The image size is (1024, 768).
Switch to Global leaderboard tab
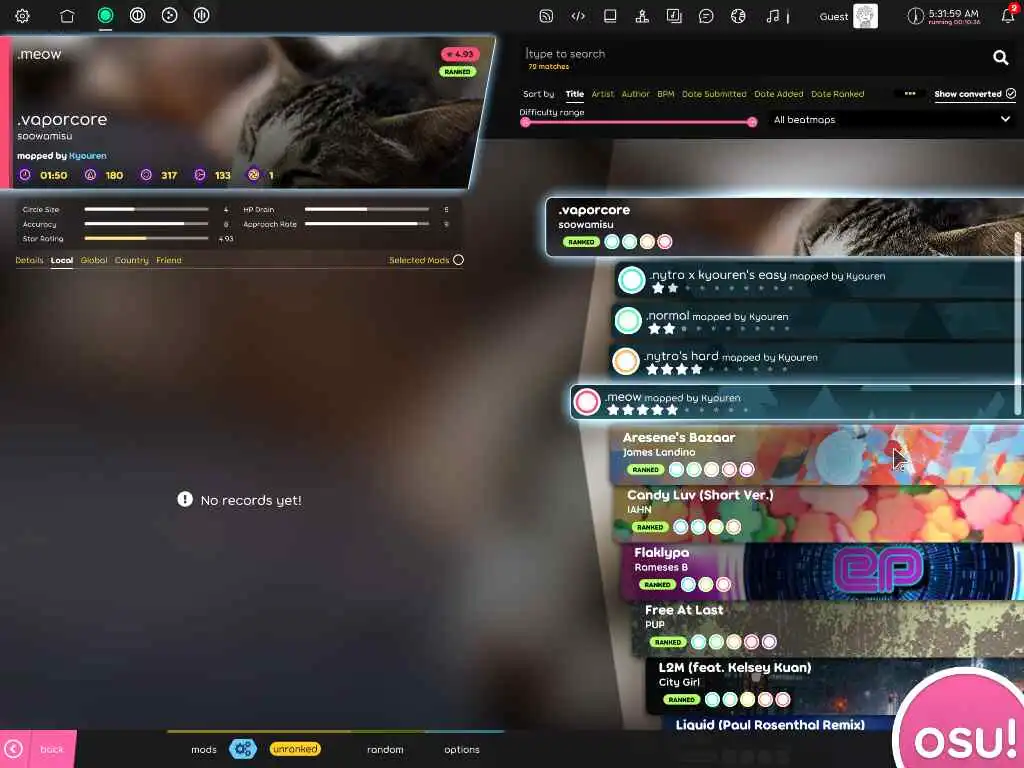pyautogui.click(x=94, y=260)
